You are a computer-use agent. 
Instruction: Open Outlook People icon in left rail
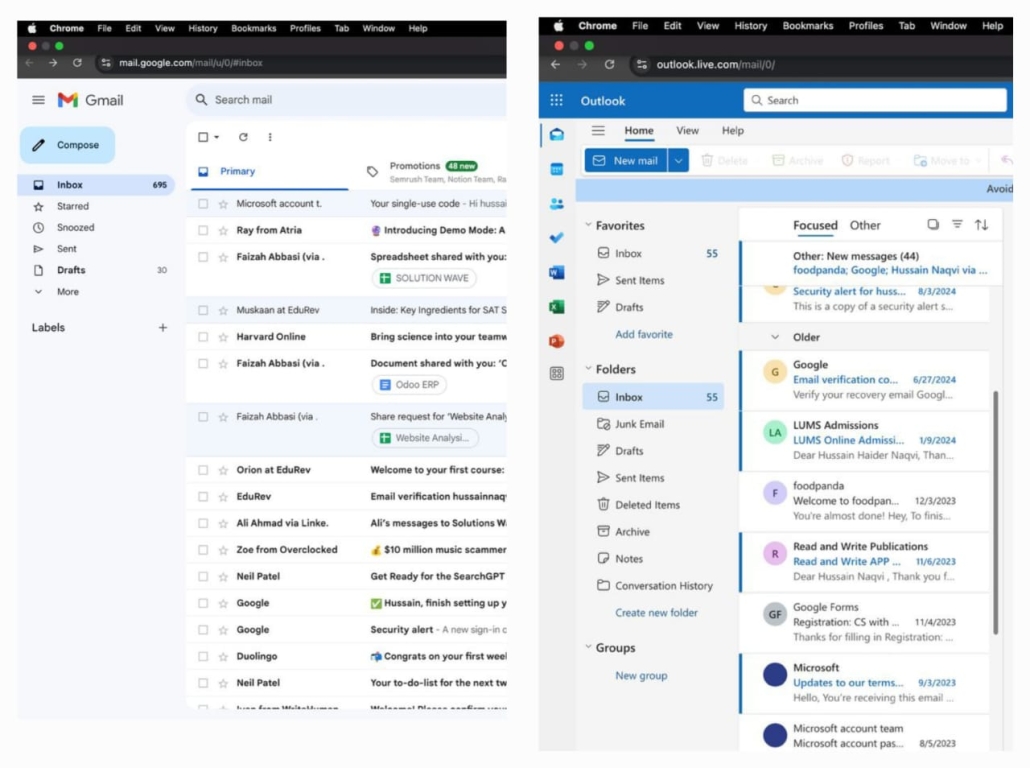[x=556, y=204]
